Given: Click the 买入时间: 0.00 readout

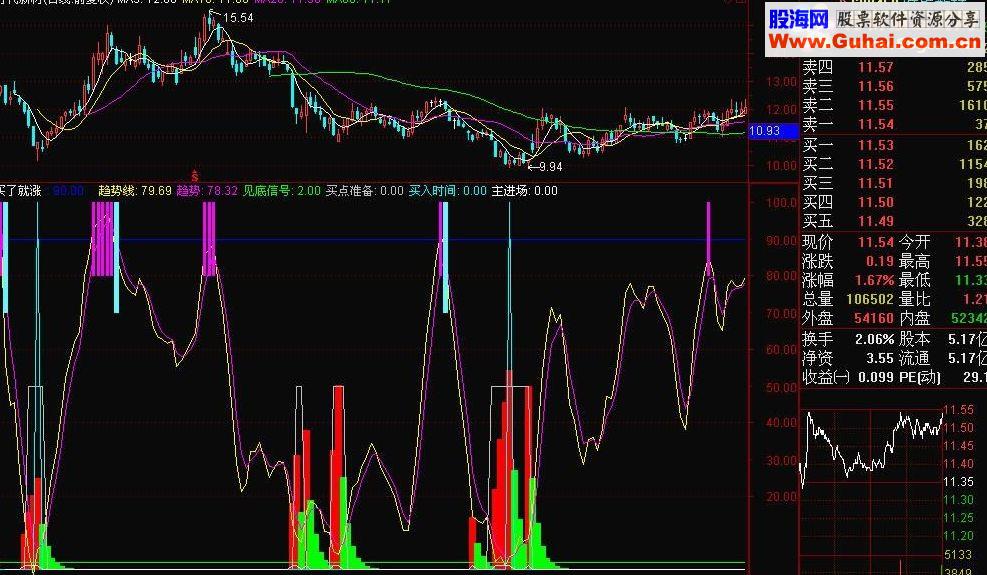Looking at the screenshot, I should (x=448, y=191).
